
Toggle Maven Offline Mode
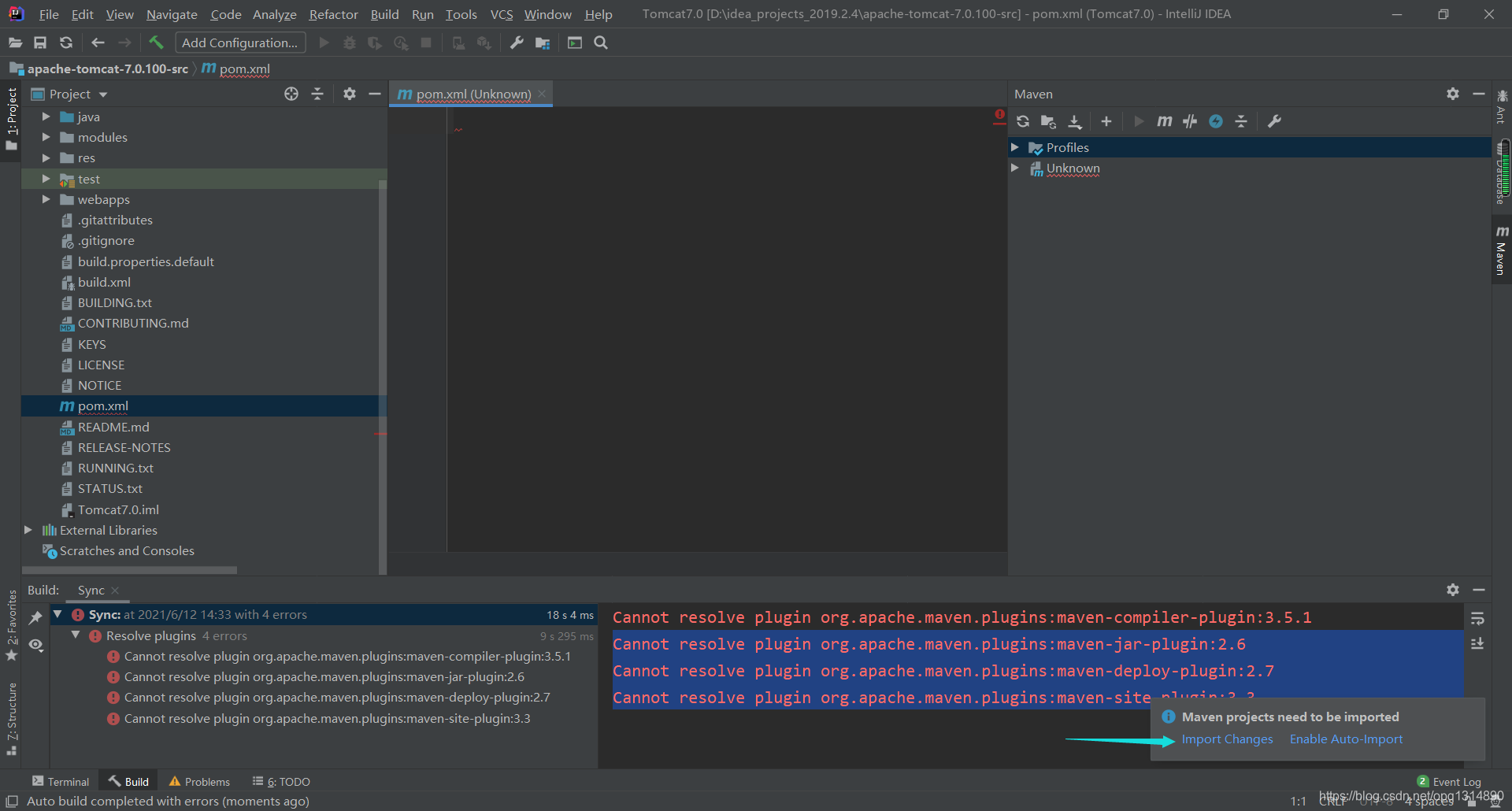pyautogui.click(x=1216, y=121)
